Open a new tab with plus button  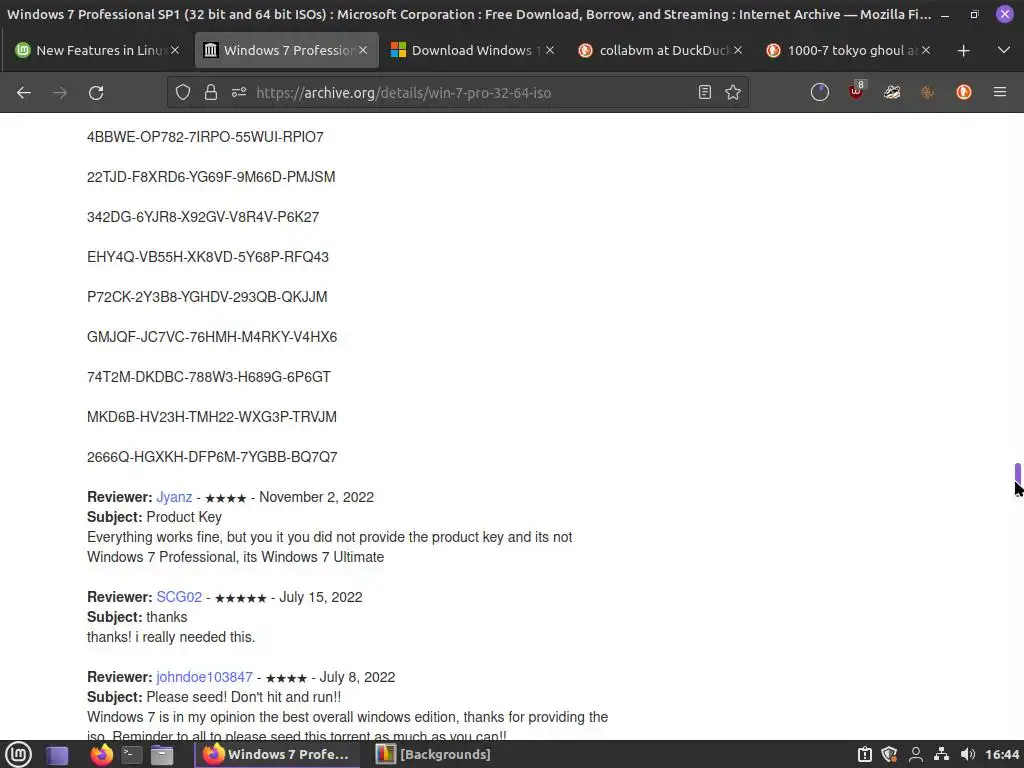pos(963,50)
